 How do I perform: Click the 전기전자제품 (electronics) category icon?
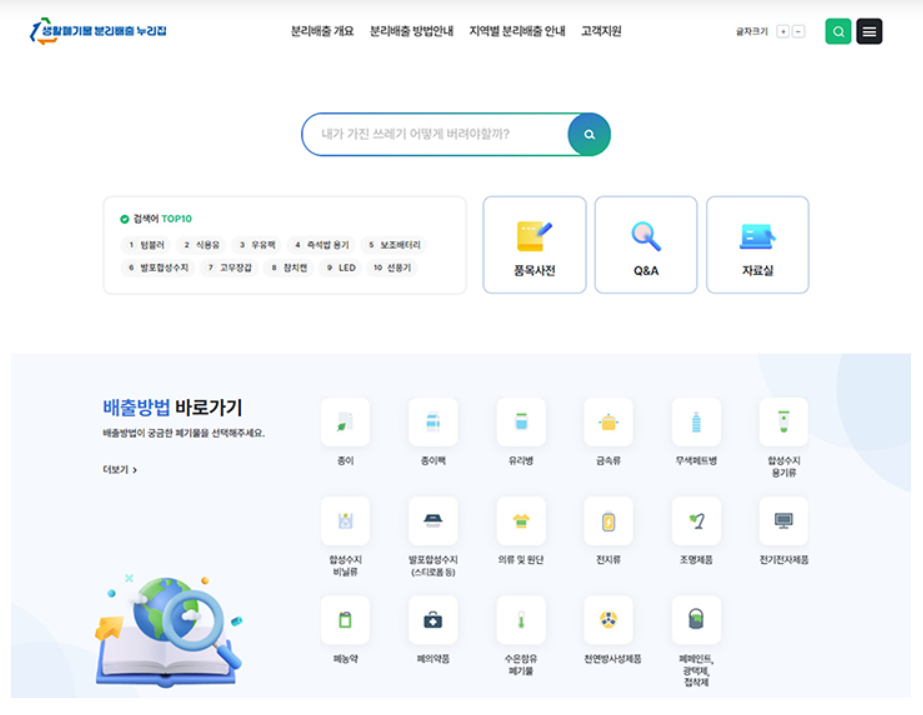(784, 522)
